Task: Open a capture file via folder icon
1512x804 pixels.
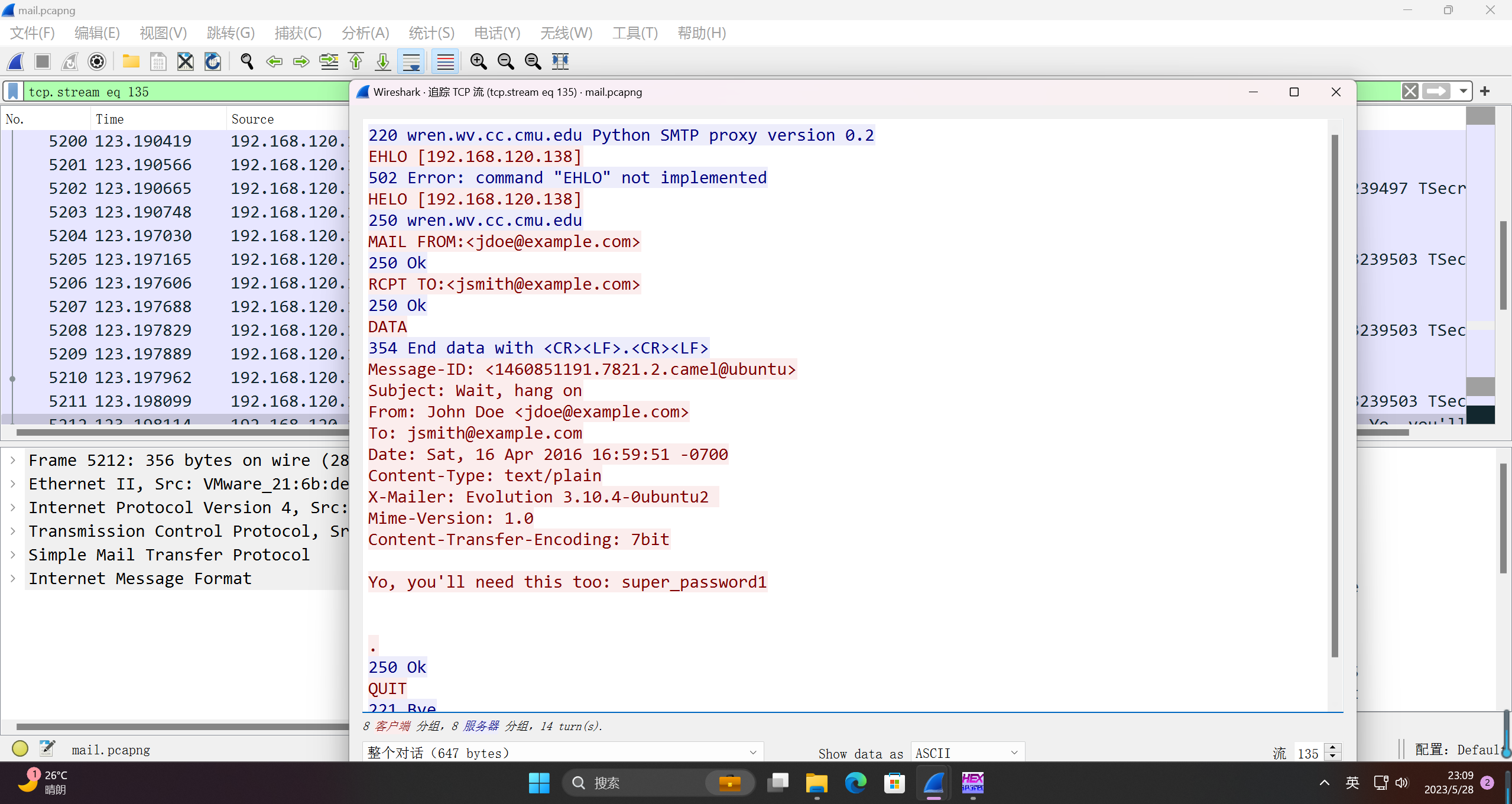Action: click(131, 61)
